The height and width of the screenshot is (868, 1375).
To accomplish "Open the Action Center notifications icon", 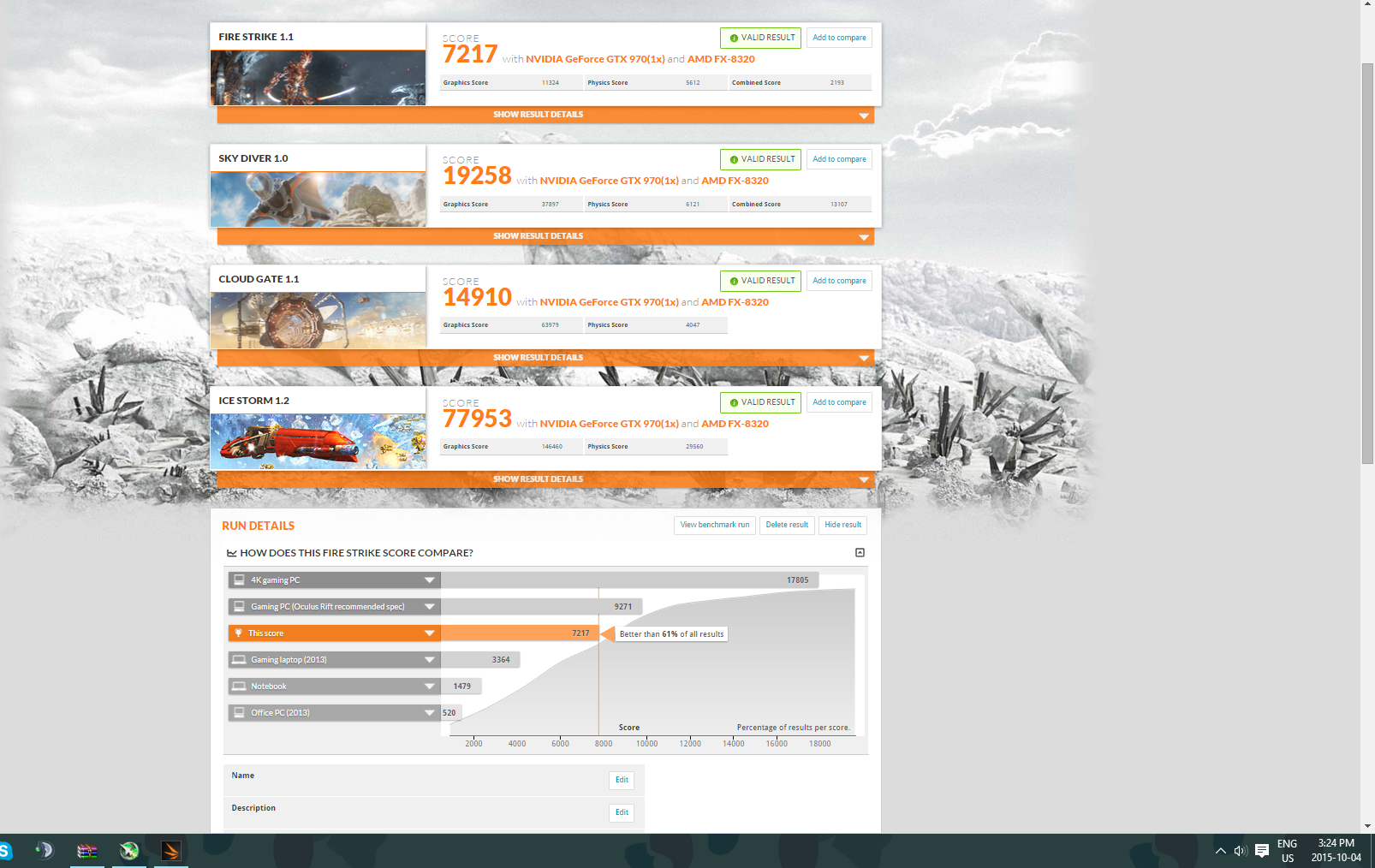I will [x=1262, y=851].
